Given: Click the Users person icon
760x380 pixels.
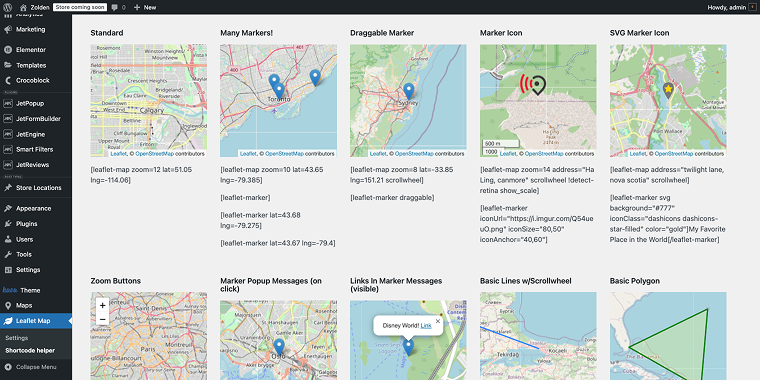Looking at the screenshot, I should (x=8, y=239).
